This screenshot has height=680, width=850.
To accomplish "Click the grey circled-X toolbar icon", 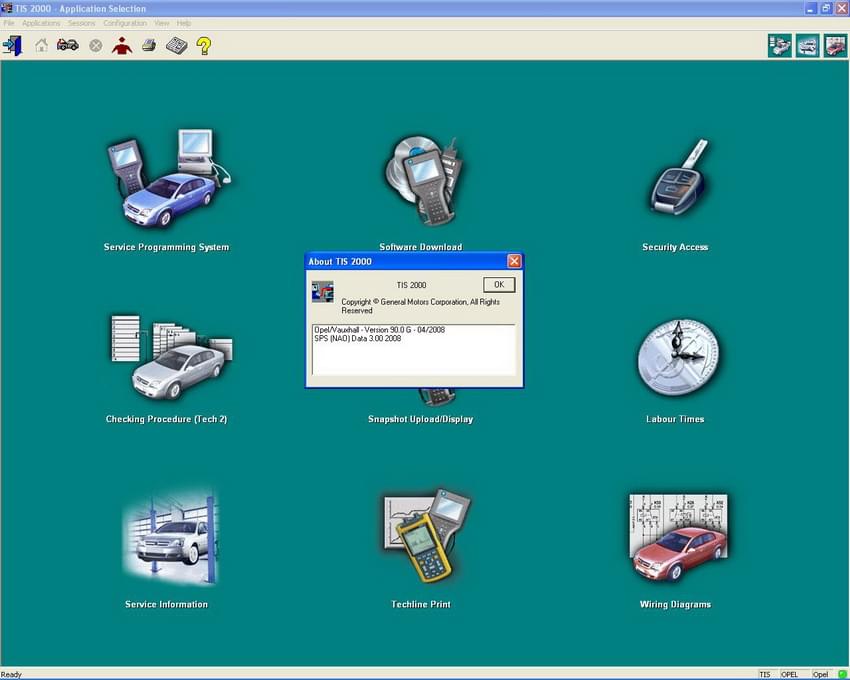I will click(x=95, y=46).
